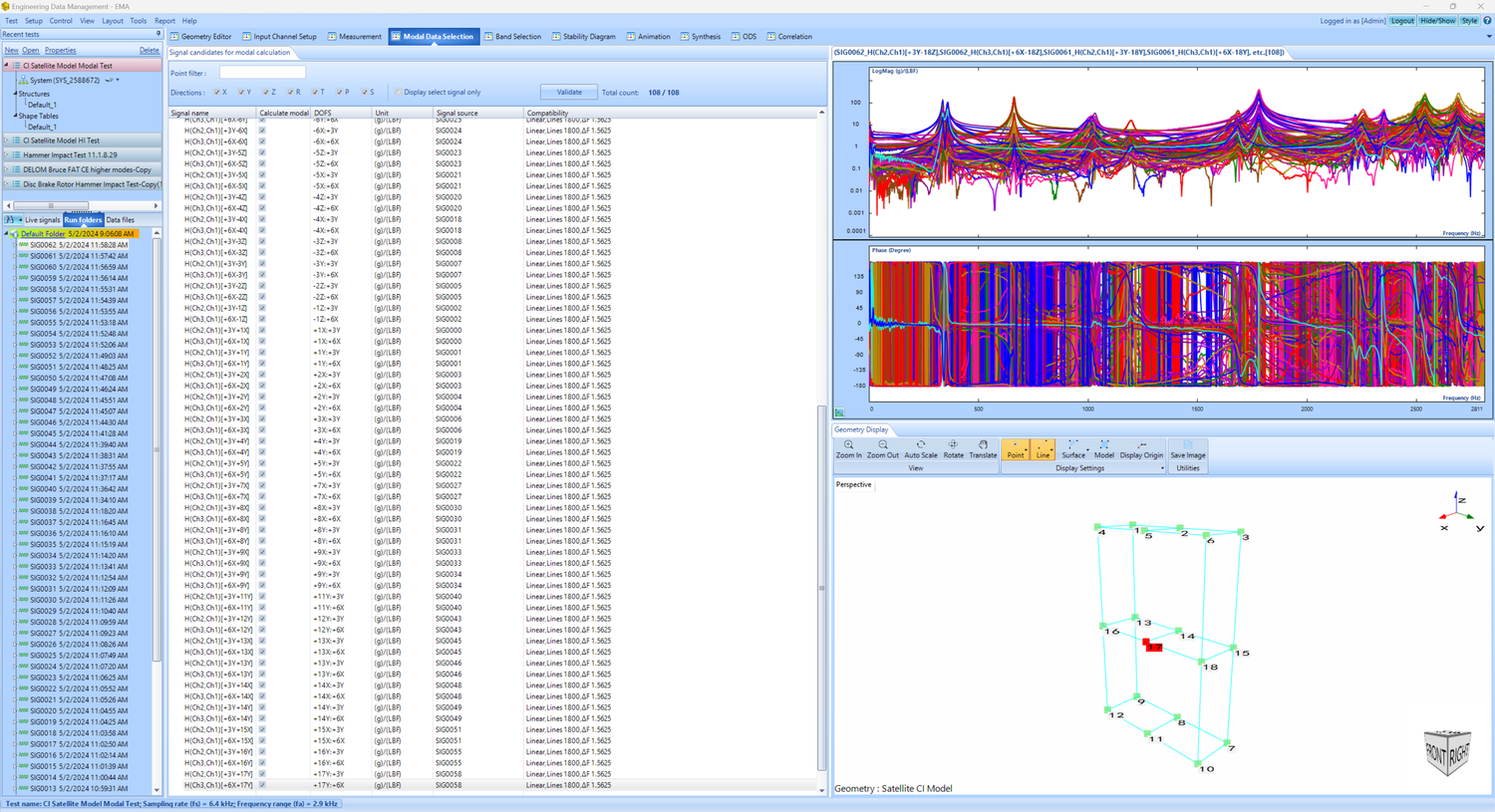Expand the Structures tree node
Screen dimensions: 1495x812
tap(17, 94)
